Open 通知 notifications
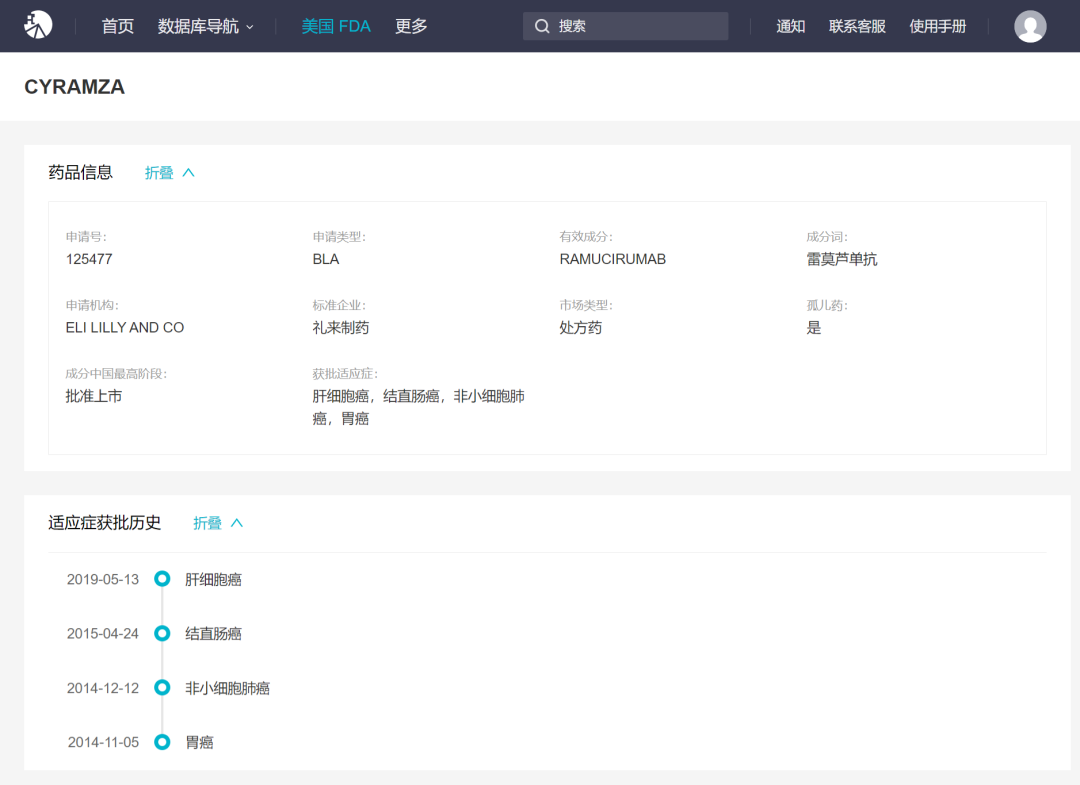 [791, 26]
